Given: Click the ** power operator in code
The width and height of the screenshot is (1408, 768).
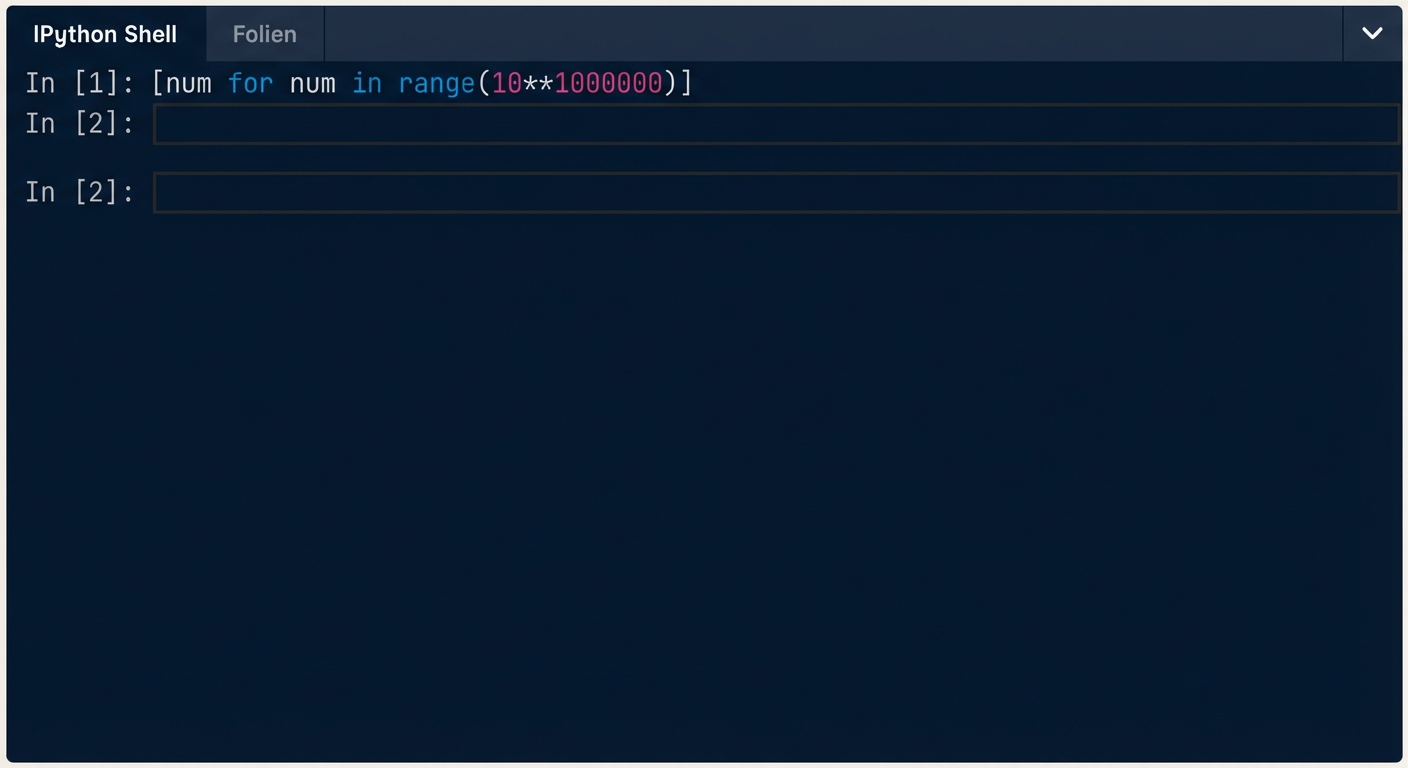Looking at the screenshot, I should coord(538,83).
